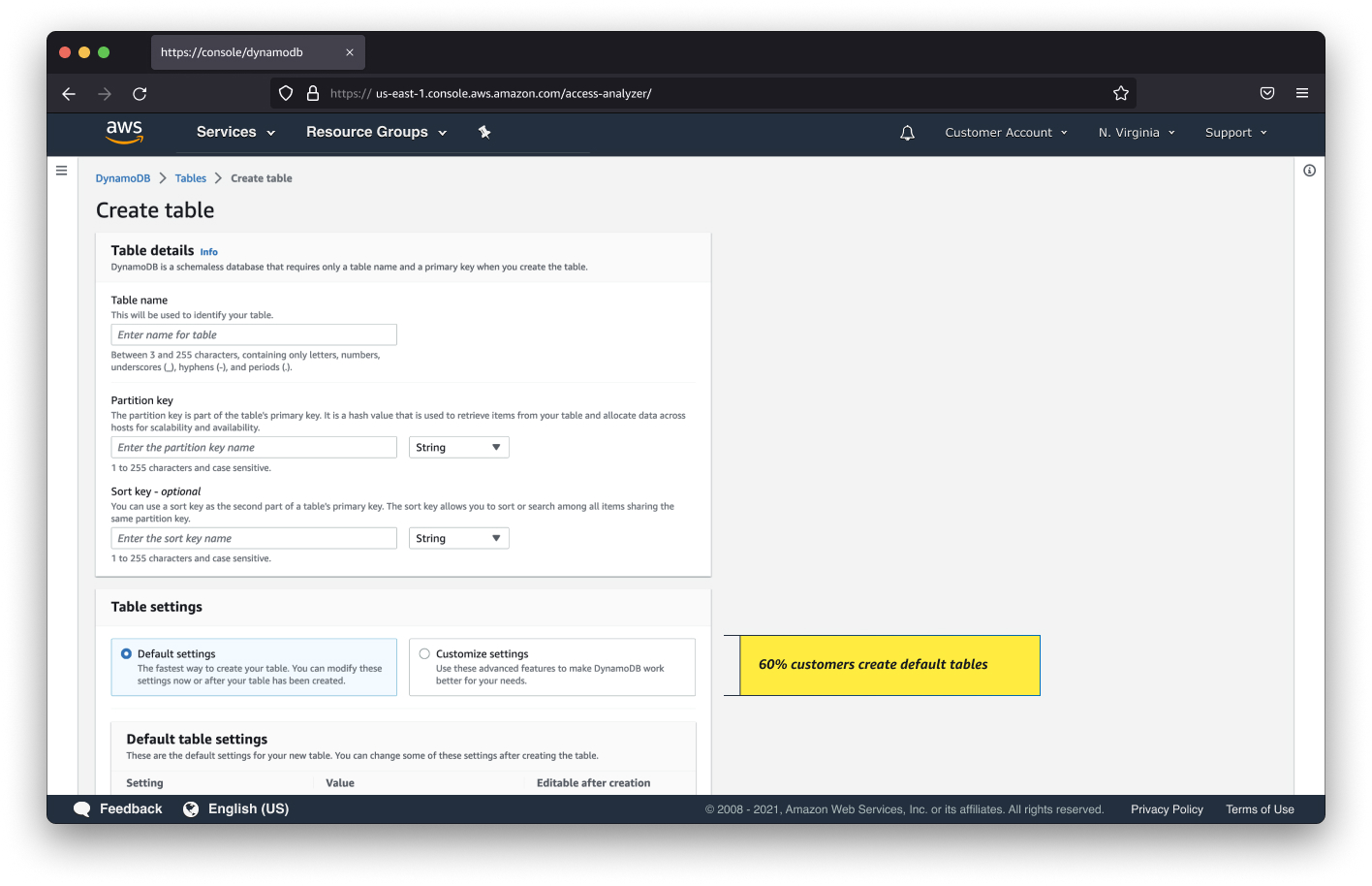The image size is (1372, 886).
Task: Reload the page in the browser
Action: pos(140,94)
